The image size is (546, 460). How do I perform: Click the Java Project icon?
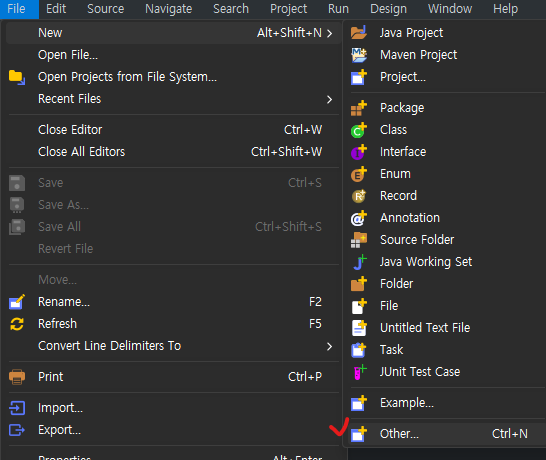coord(359,33)
